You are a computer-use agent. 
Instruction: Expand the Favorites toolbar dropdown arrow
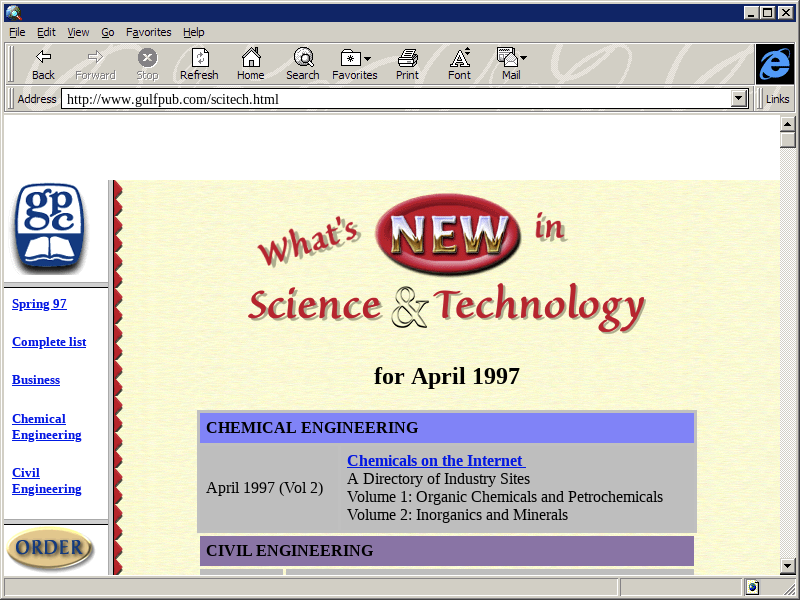pos(368,59)
